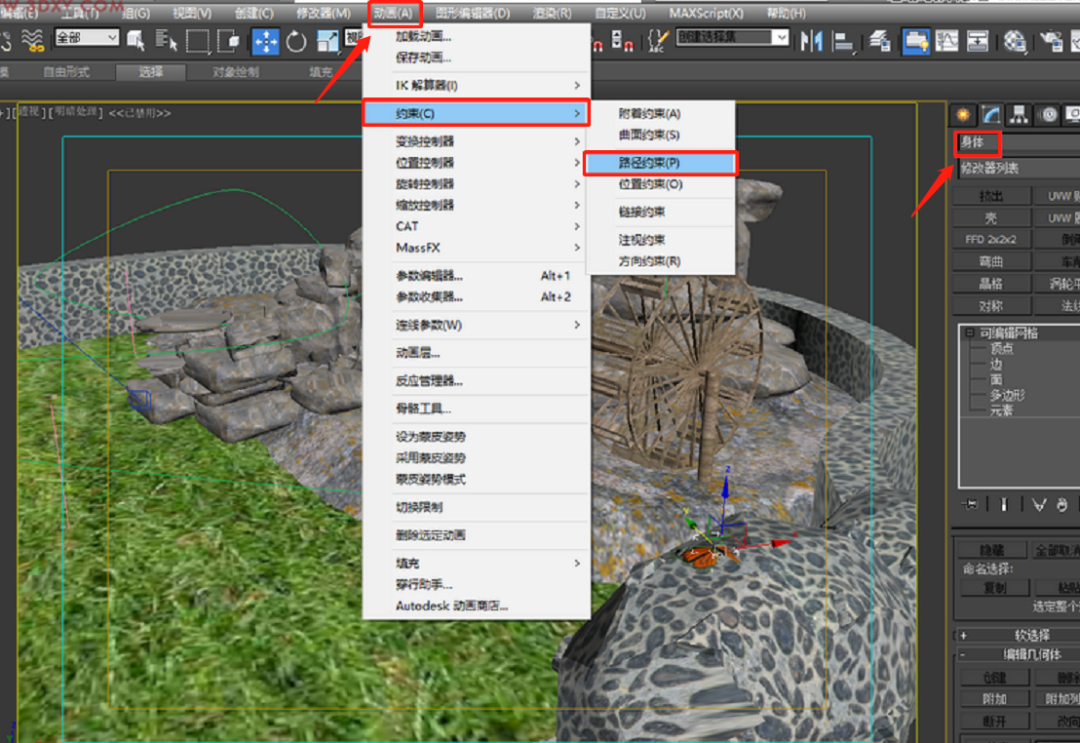Choose the Rectangular Selection Region tool
The height and width of the screenshot is (743, 1080).
(x=198, y=41)
